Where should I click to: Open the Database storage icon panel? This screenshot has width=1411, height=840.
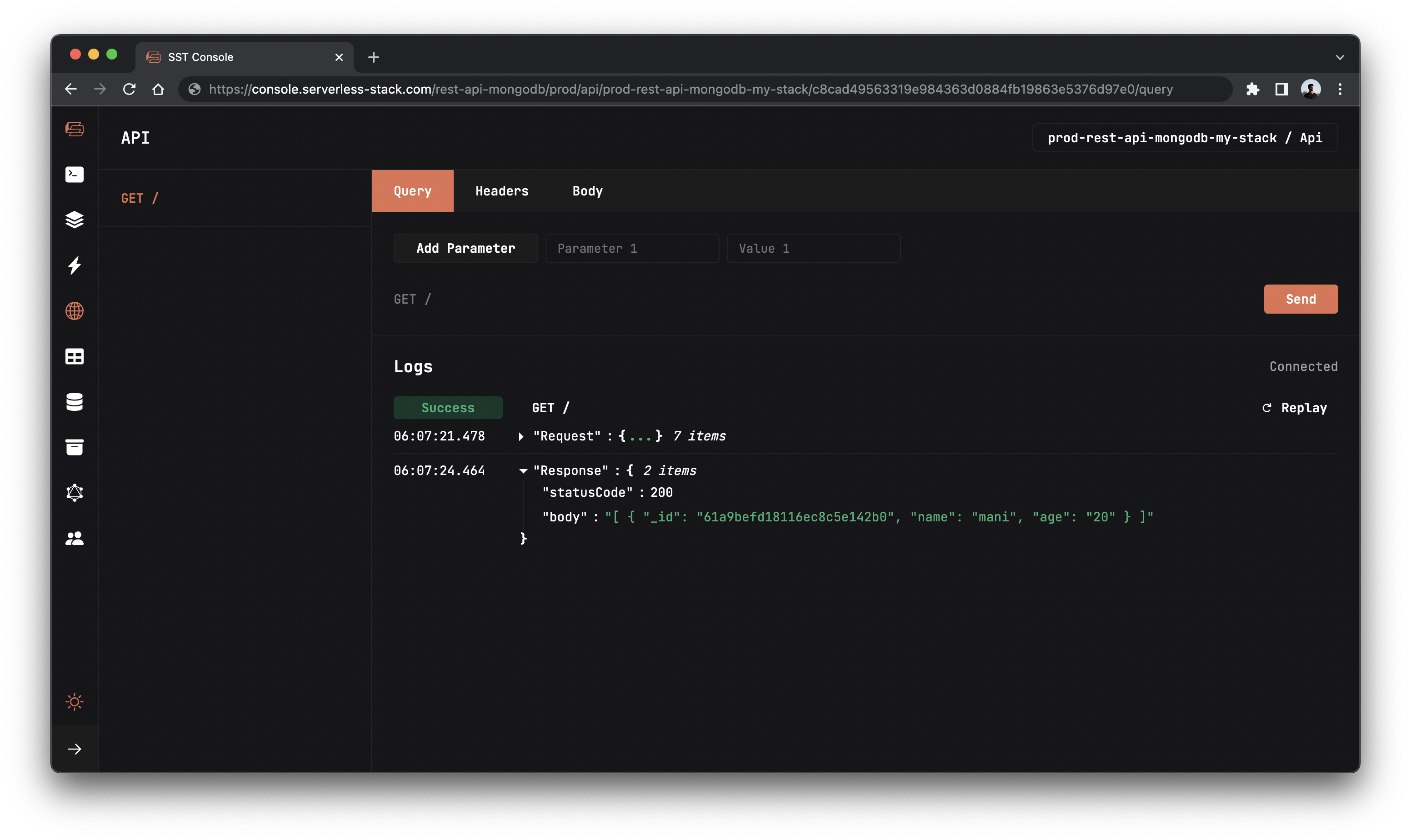point(75,402)
